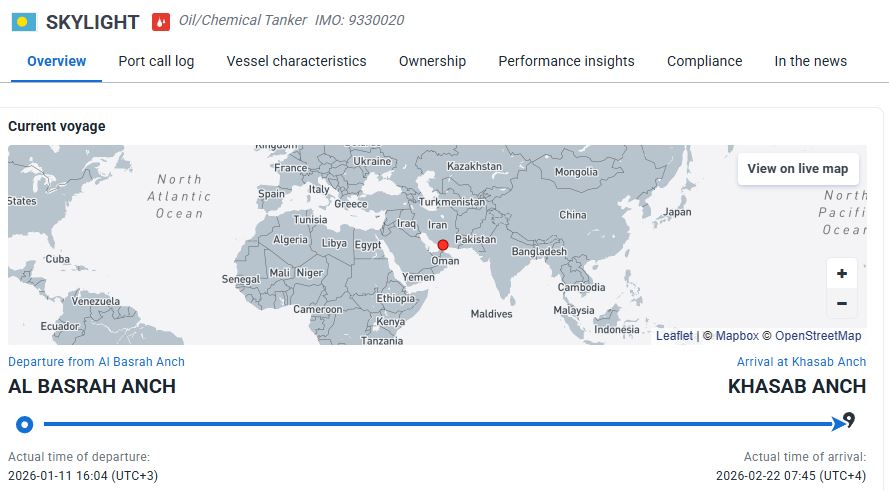Open the Mapbox attribution link

[737, 336]
